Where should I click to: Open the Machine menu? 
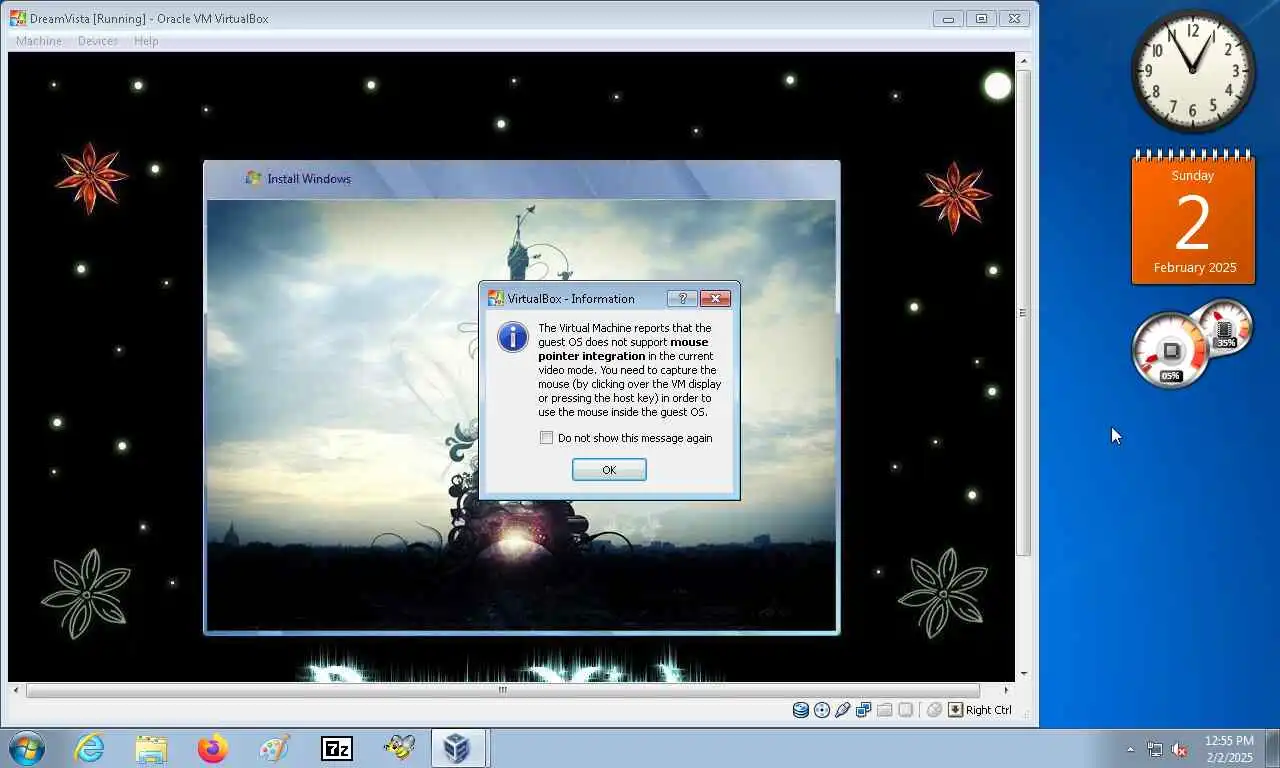point(39,41)
